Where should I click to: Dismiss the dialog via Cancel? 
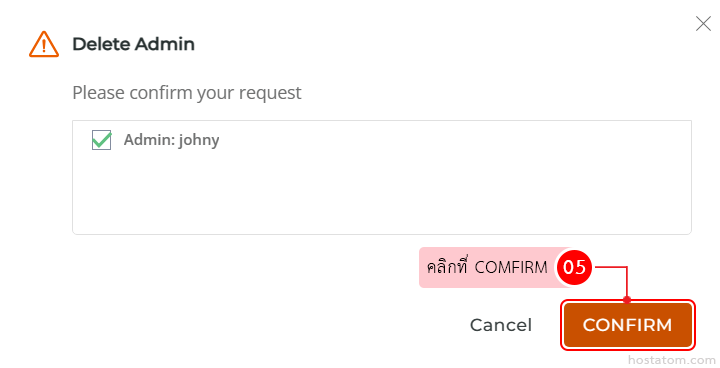[501, 325]
